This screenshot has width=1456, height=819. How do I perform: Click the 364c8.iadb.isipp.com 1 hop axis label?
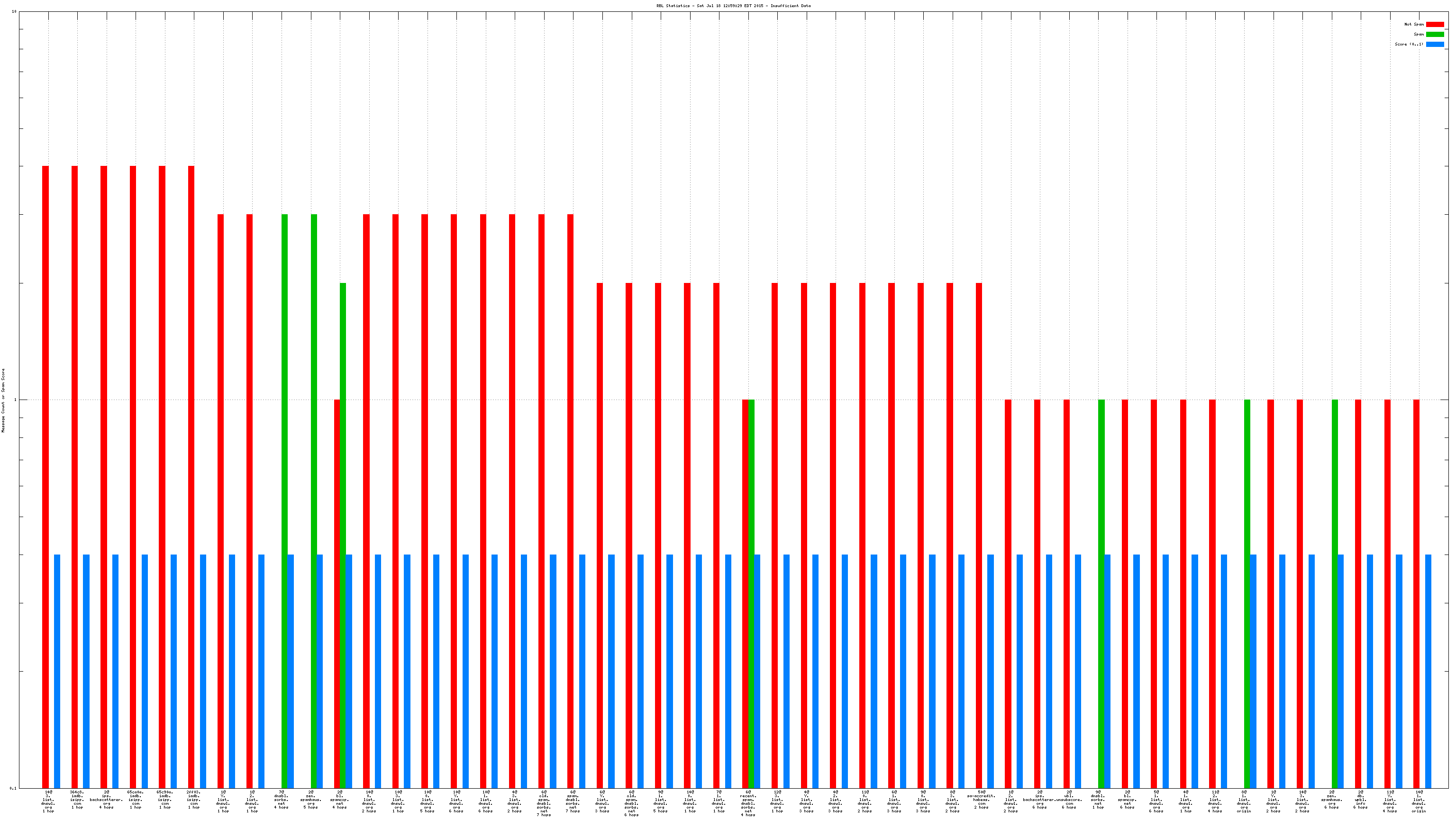click(x=77, y=799)
